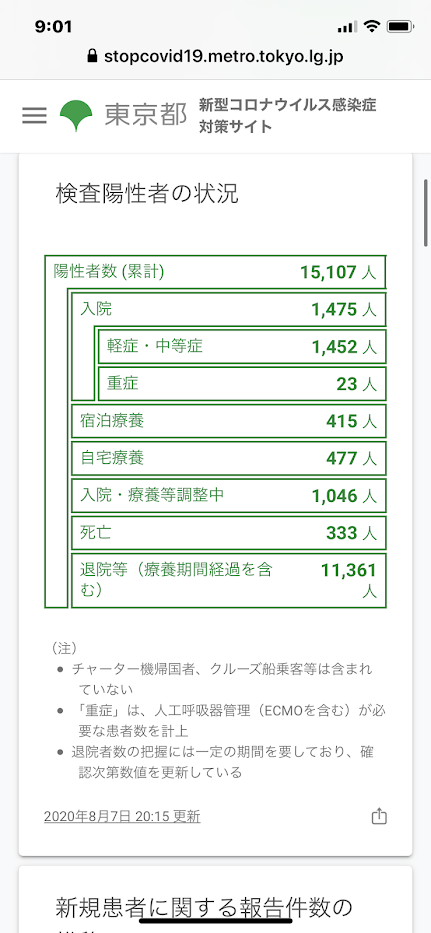
Task: Tap the 死亡 333人 row
Action: click(x=229, y=533)
